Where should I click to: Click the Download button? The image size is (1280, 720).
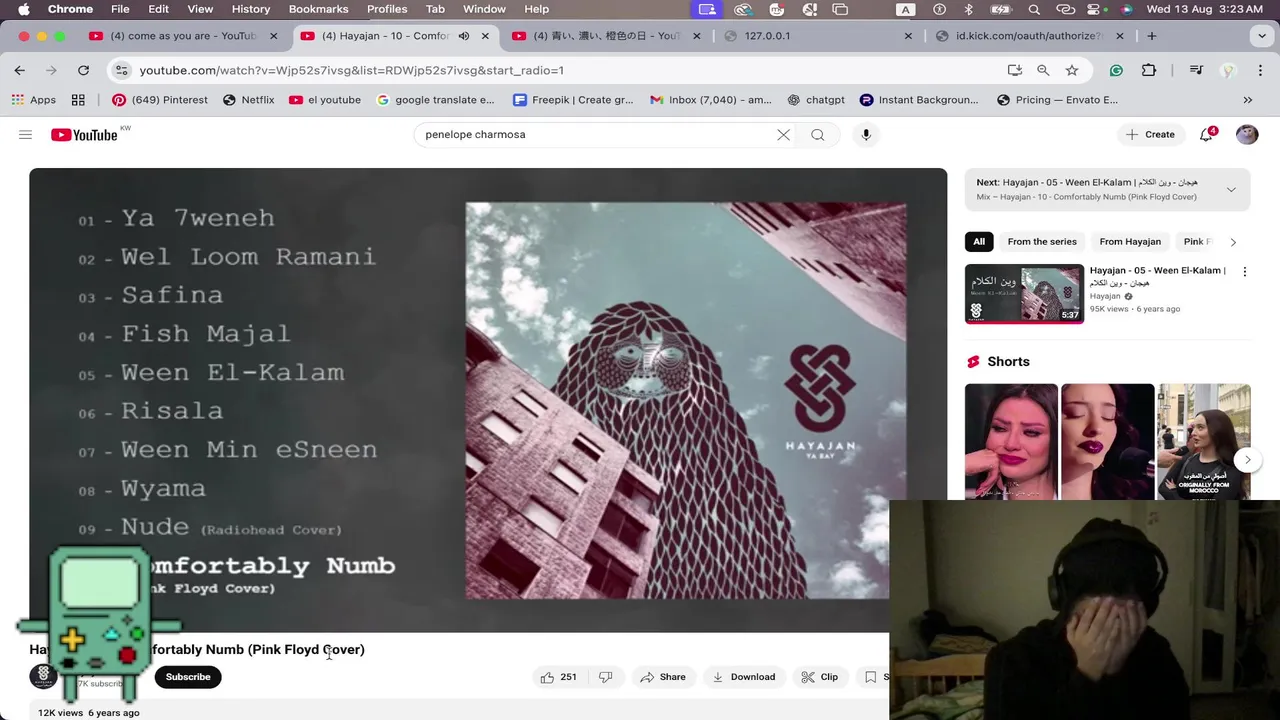744,677
